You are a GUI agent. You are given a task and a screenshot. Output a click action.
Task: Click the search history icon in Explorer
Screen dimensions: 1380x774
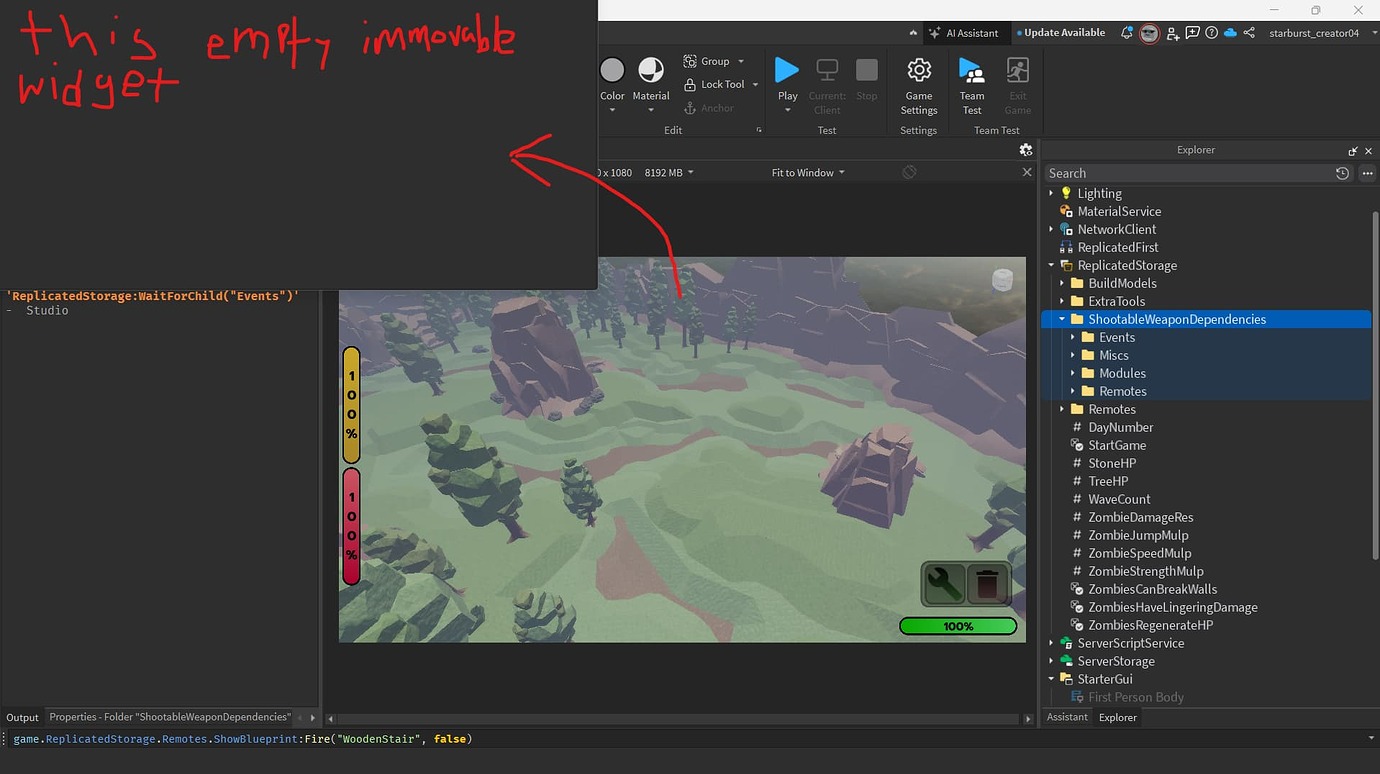(1343, 172)
